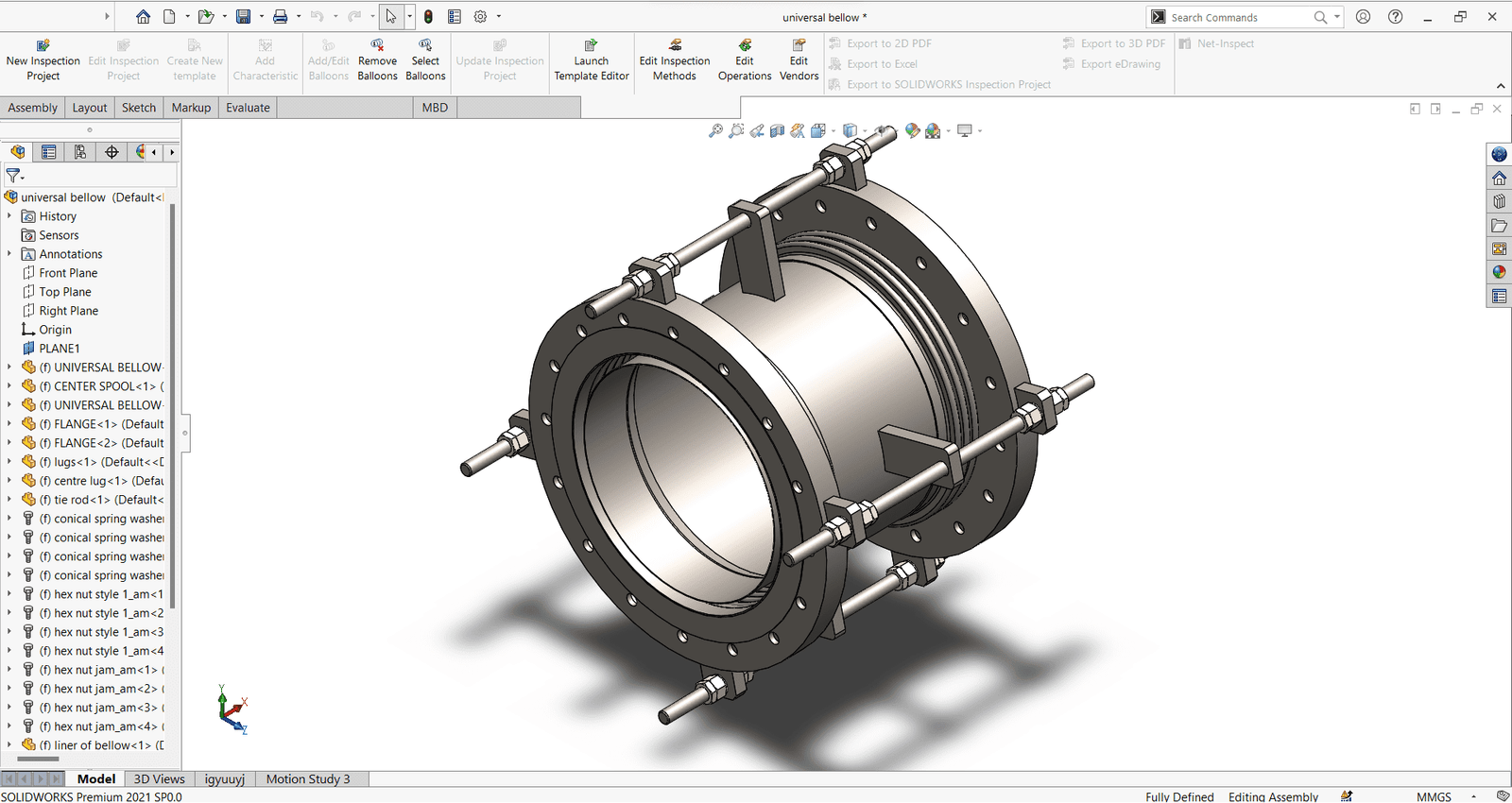
Task: Open the Design Library in task pane
Action: coord(1499,202)
